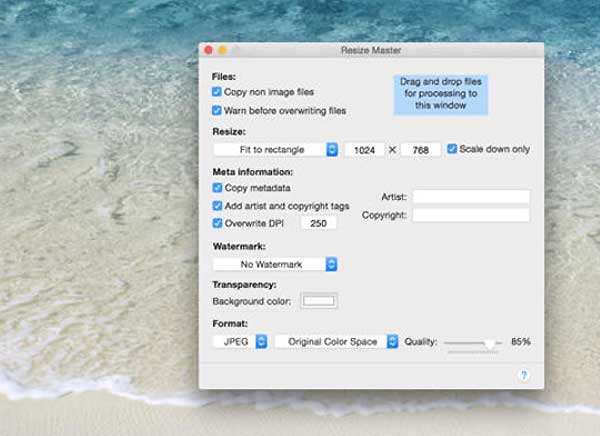Disable Scale down only option
This screenshot has height=436, width=600.
[x=452, y=149]
